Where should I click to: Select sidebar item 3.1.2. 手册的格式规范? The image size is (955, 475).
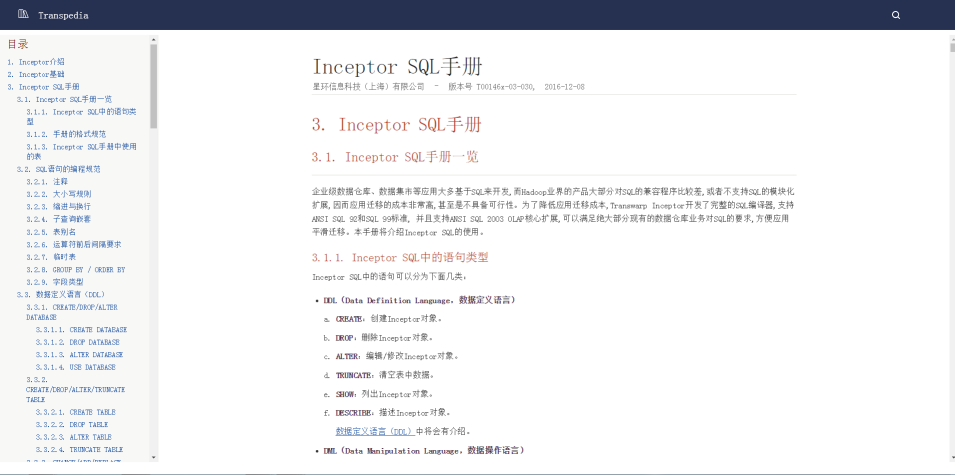tap(66, 134)
